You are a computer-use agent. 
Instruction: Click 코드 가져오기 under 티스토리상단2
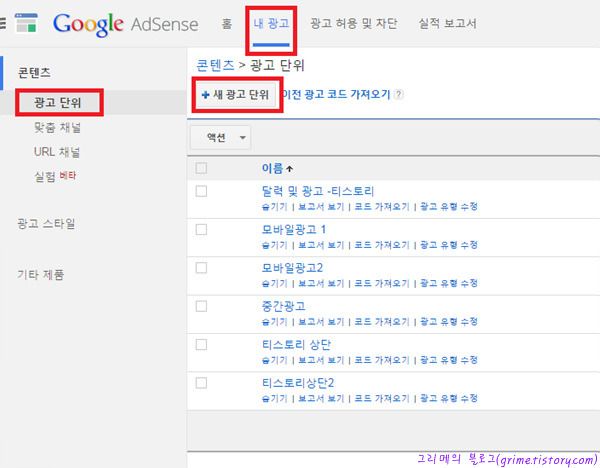tap(382, 398)
